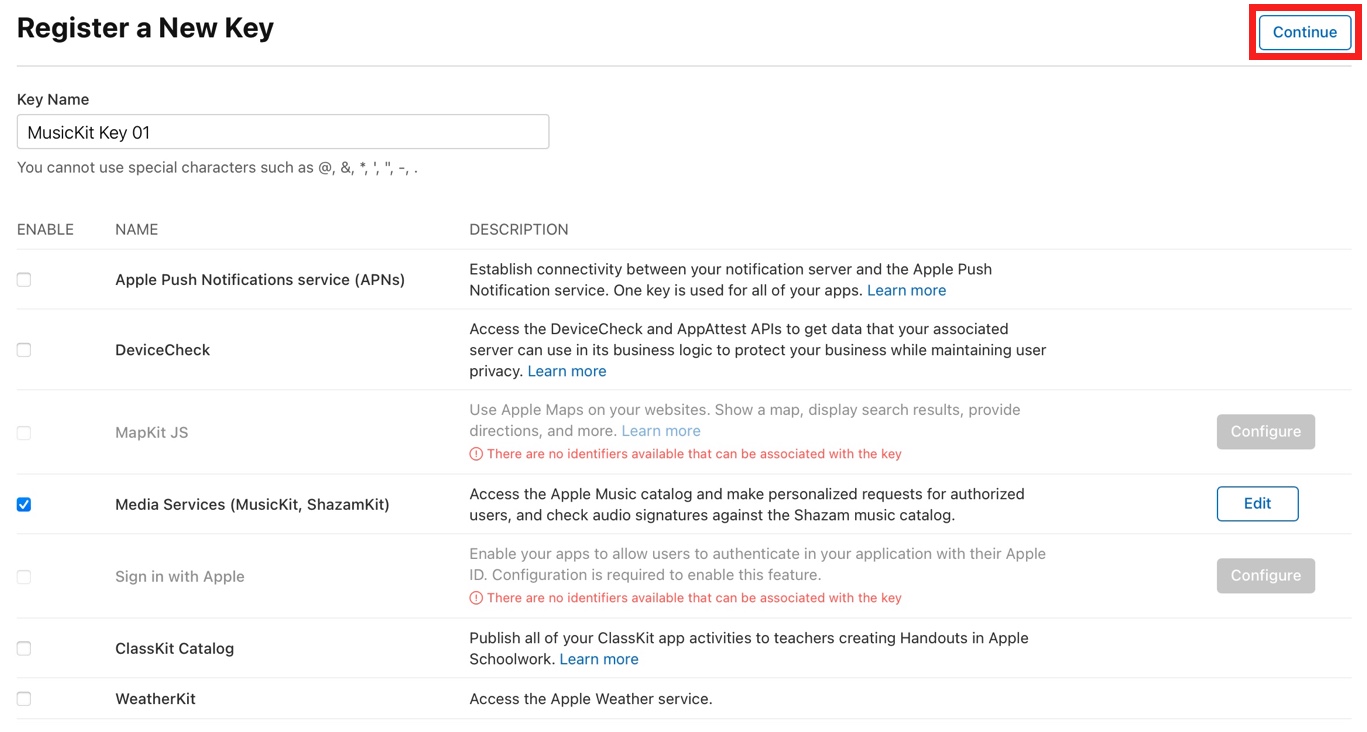Click the DESCRIPTION column header

click(519, 230)
